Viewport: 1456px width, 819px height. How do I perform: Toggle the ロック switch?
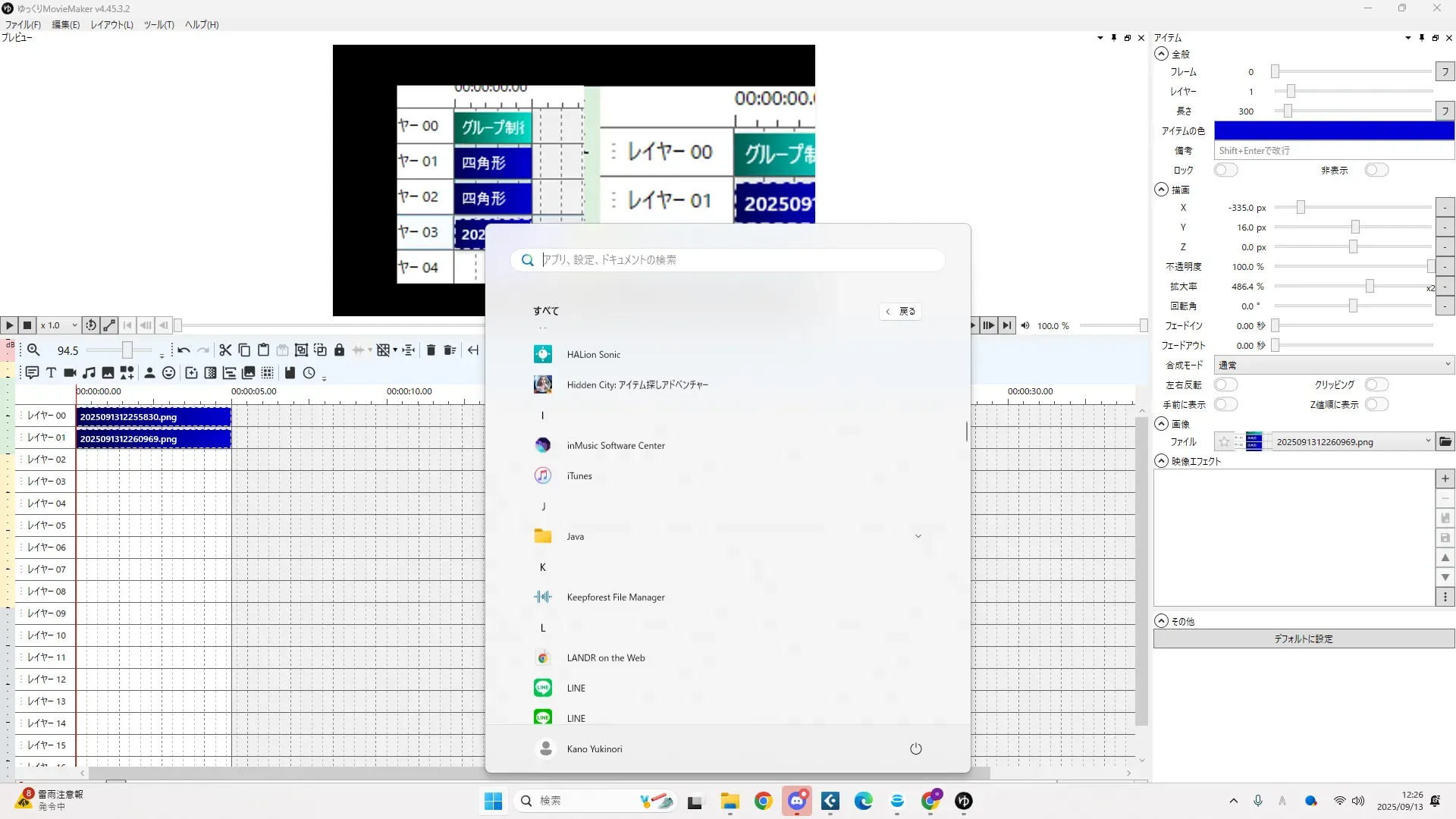[1225, 170]
